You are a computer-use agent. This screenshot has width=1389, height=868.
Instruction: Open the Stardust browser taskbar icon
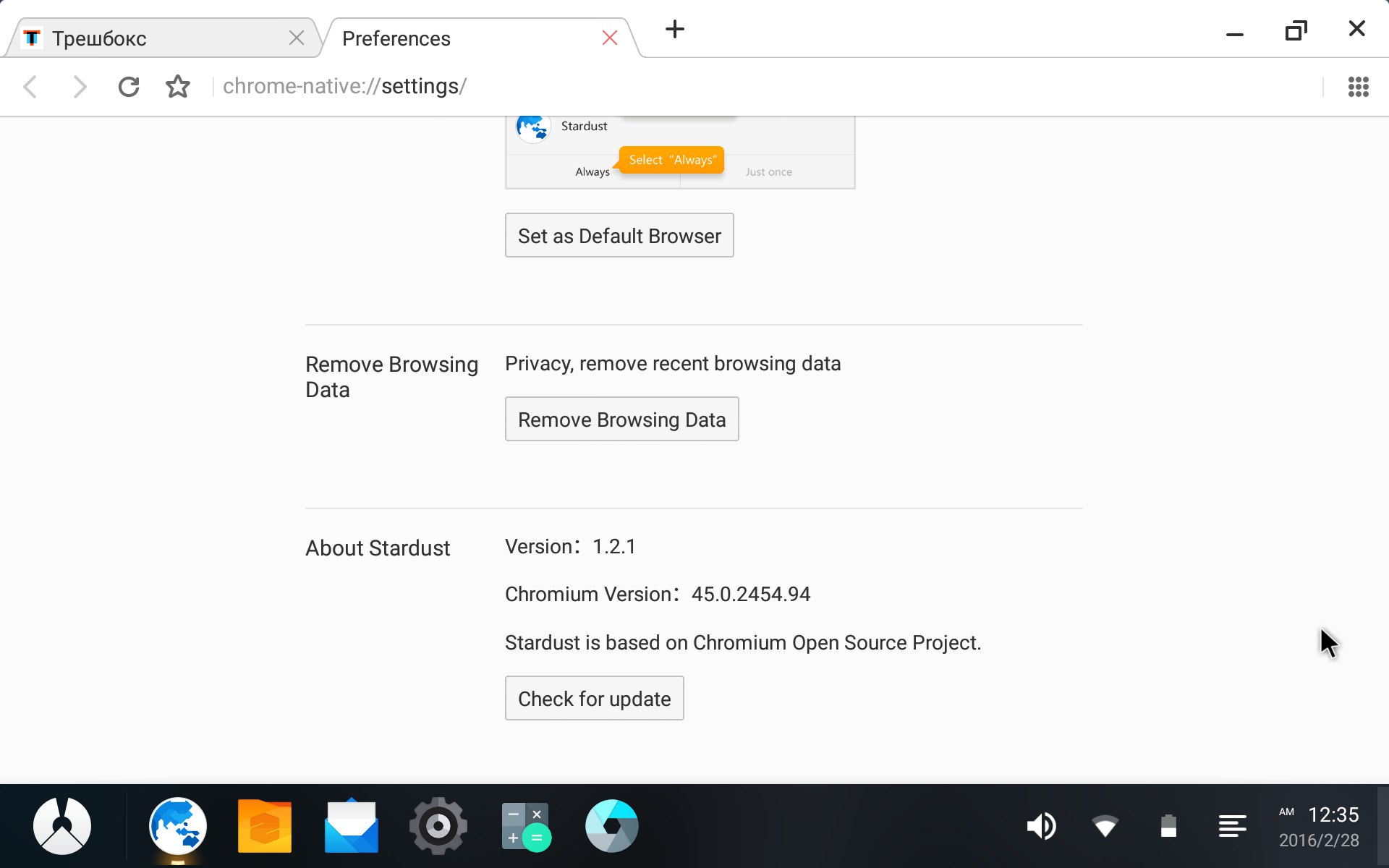[x=178, y=825]
